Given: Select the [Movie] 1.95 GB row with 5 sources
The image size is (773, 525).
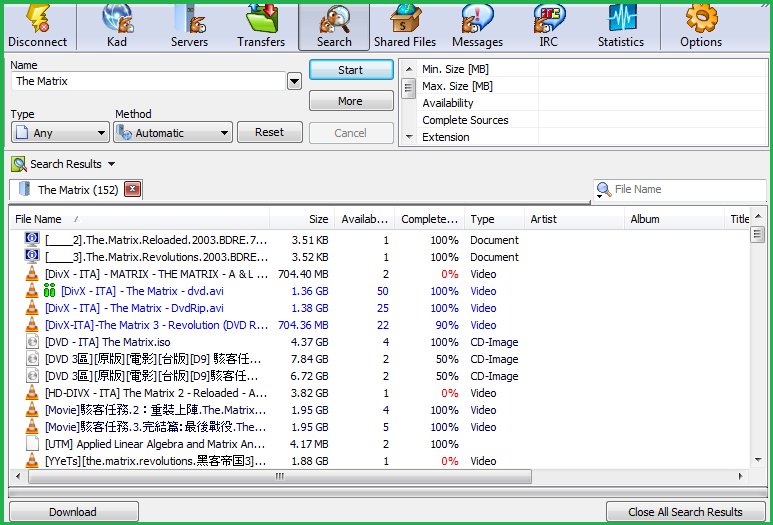Looking at the screenshot, I should (x=380, y=427).
